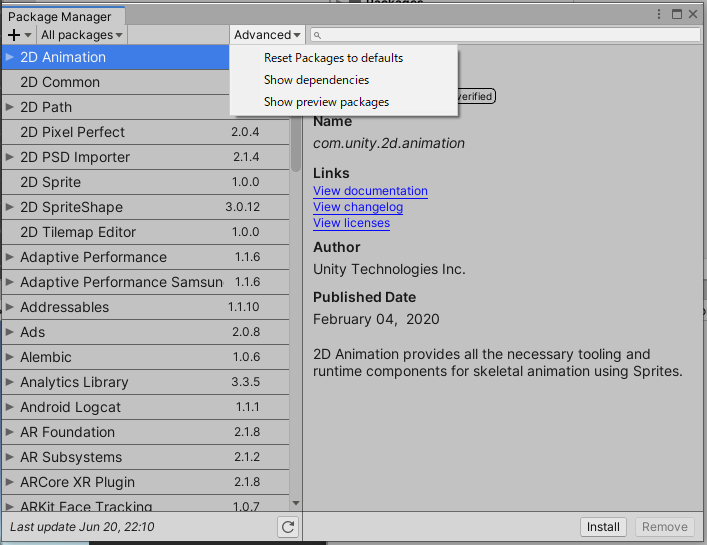Viewport: 707px width, 545px height.
Task: Click version 2.0.8 of Ads
Action: (246, 332)
